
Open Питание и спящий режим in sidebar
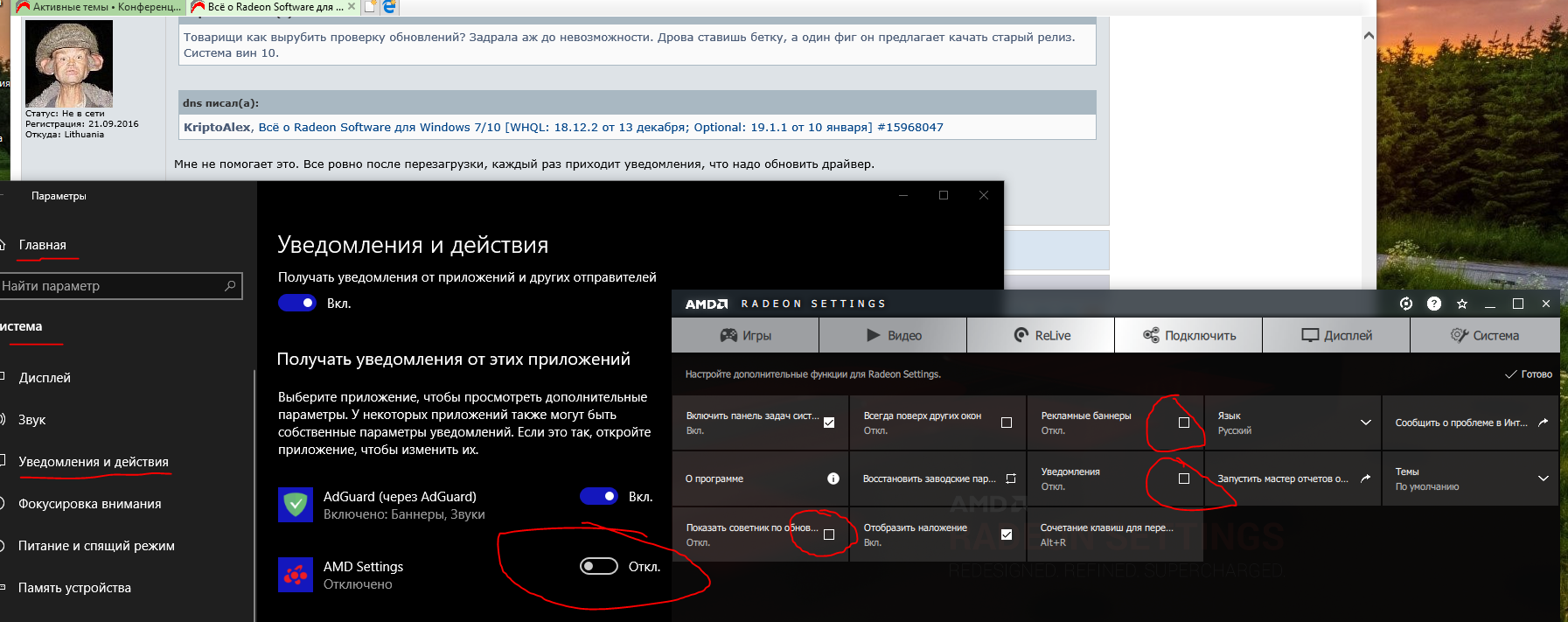(x=96, y=546)
